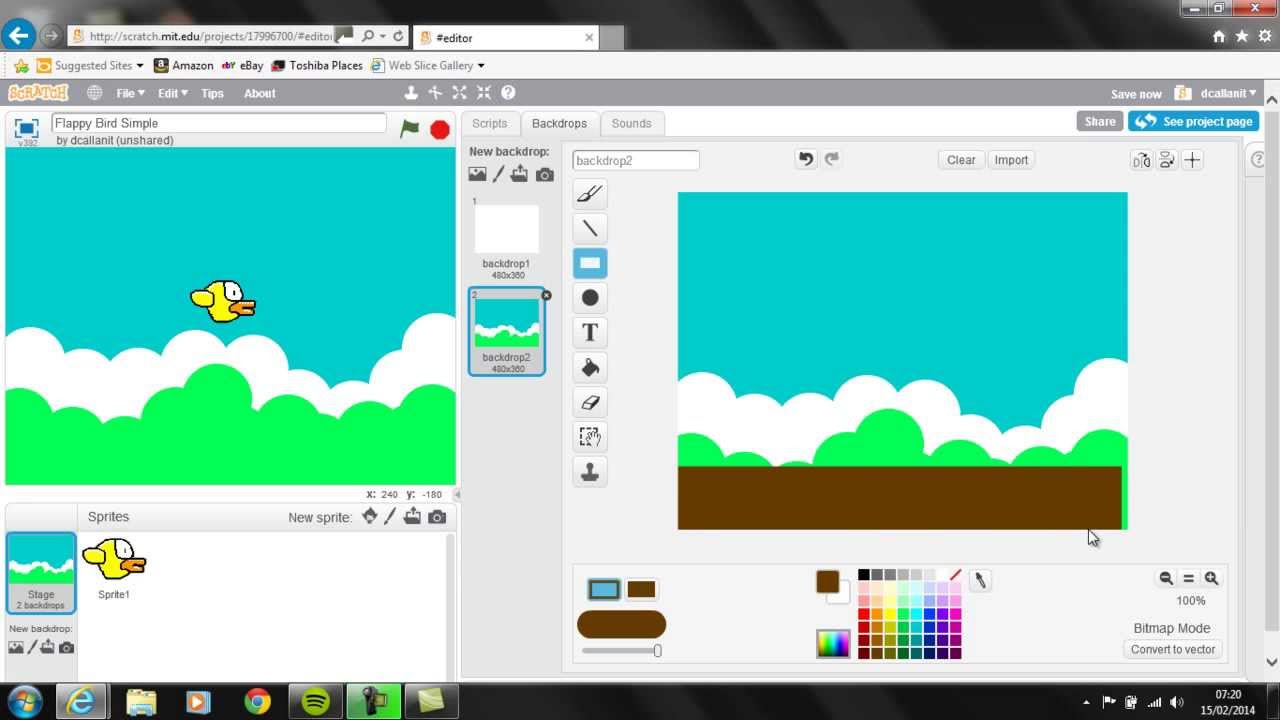
Task: Open the dcallanit account dropdown
Action: 1228,93
